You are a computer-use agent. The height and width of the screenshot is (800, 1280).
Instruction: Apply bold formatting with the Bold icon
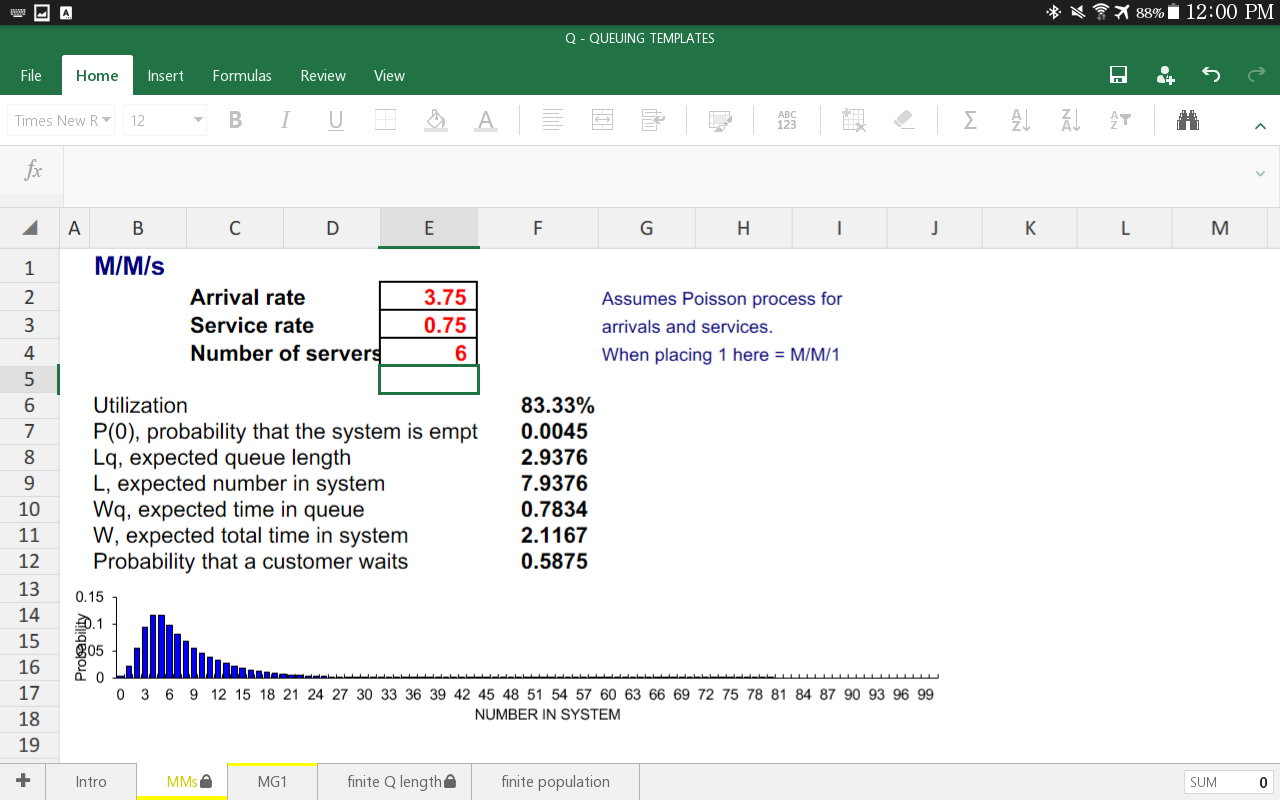(235, 120)
